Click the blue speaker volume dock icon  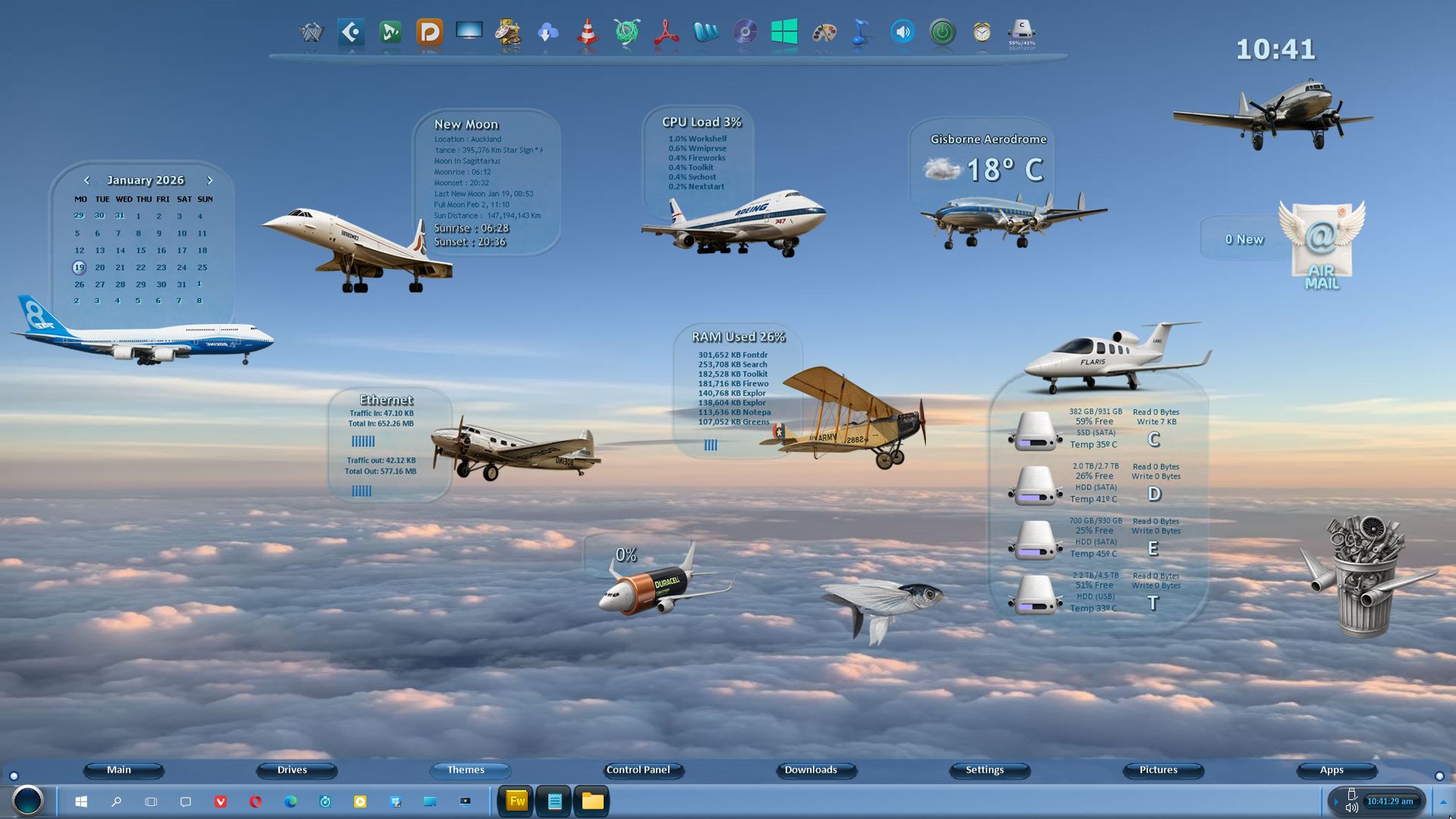[x=902, y=33]
